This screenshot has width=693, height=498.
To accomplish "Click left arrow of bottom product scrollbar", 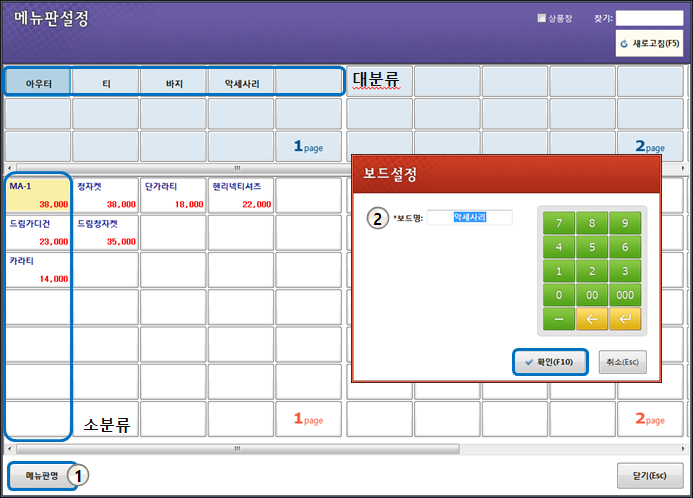I will pos(10,449).
